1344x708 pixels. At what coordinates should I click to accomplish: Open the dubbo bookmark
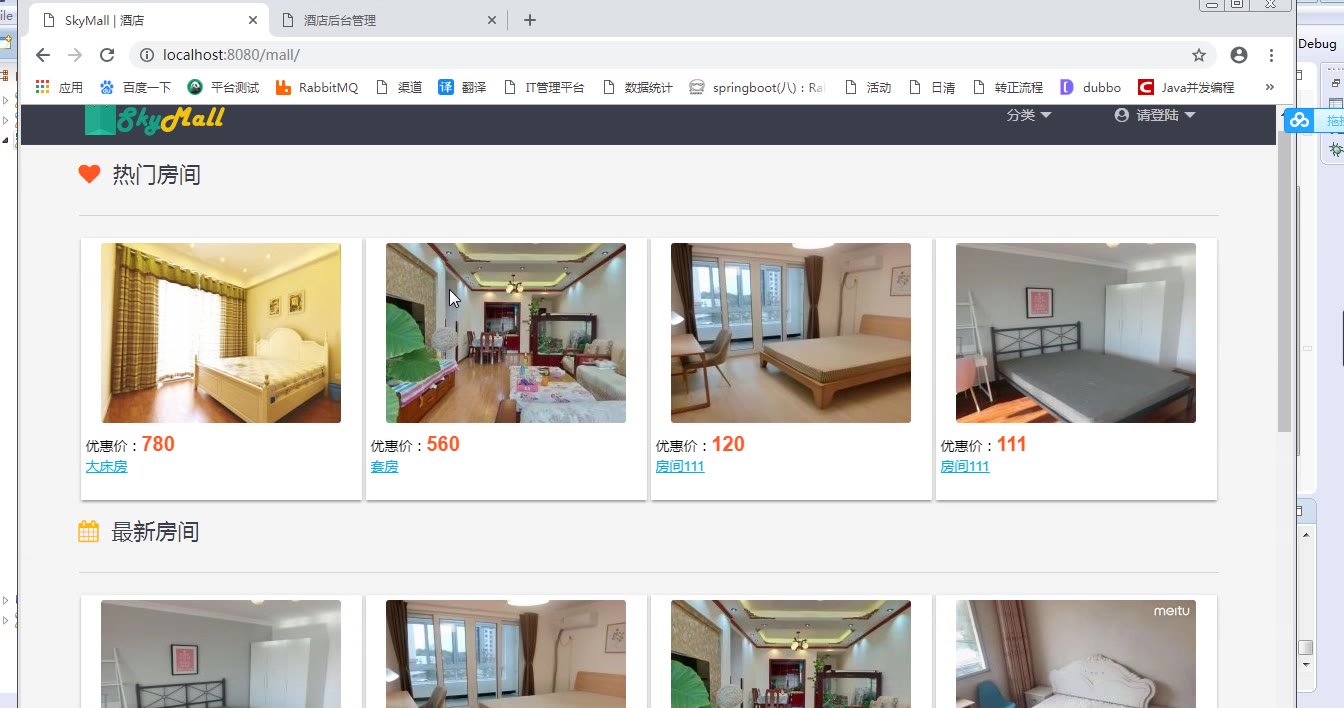click(x=1090, y=87)
